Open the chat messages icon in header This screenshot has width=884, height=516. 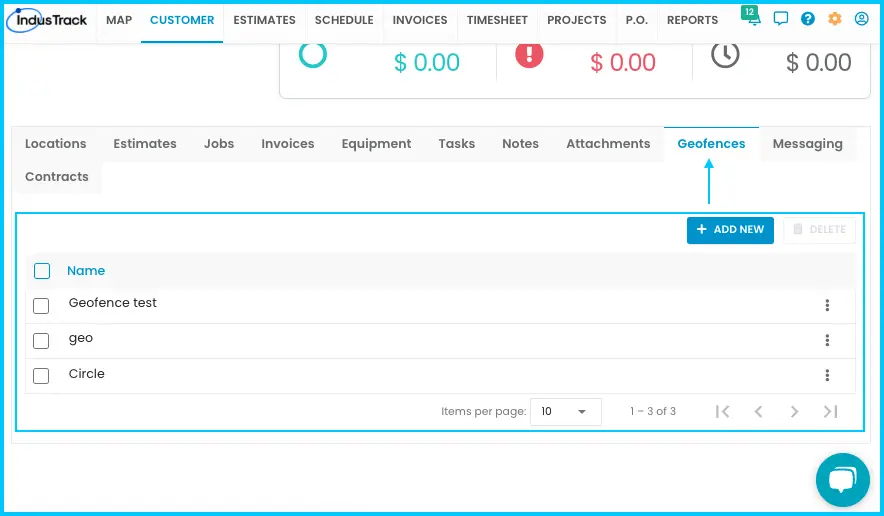coord(780,19)
